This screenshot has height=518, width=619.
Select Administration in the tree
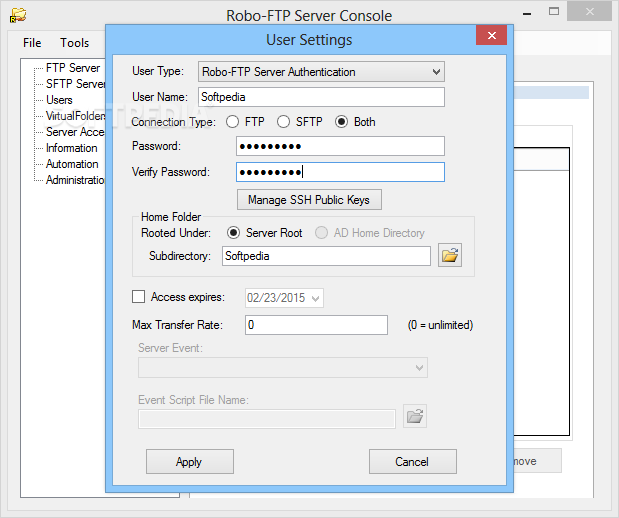(75, 180)
